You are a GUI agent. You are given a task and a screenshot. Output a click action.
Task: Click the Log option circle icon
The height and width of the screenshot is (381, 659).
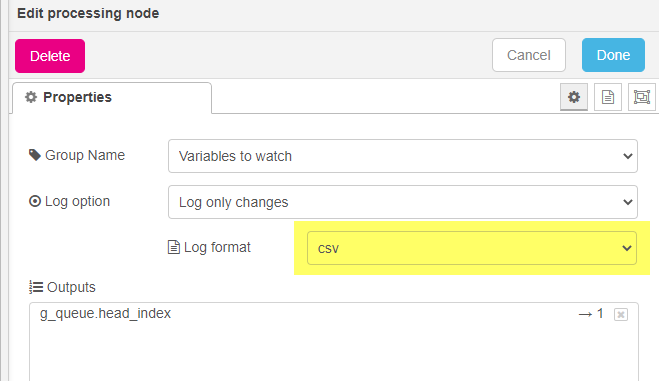[x=34, y=201]
